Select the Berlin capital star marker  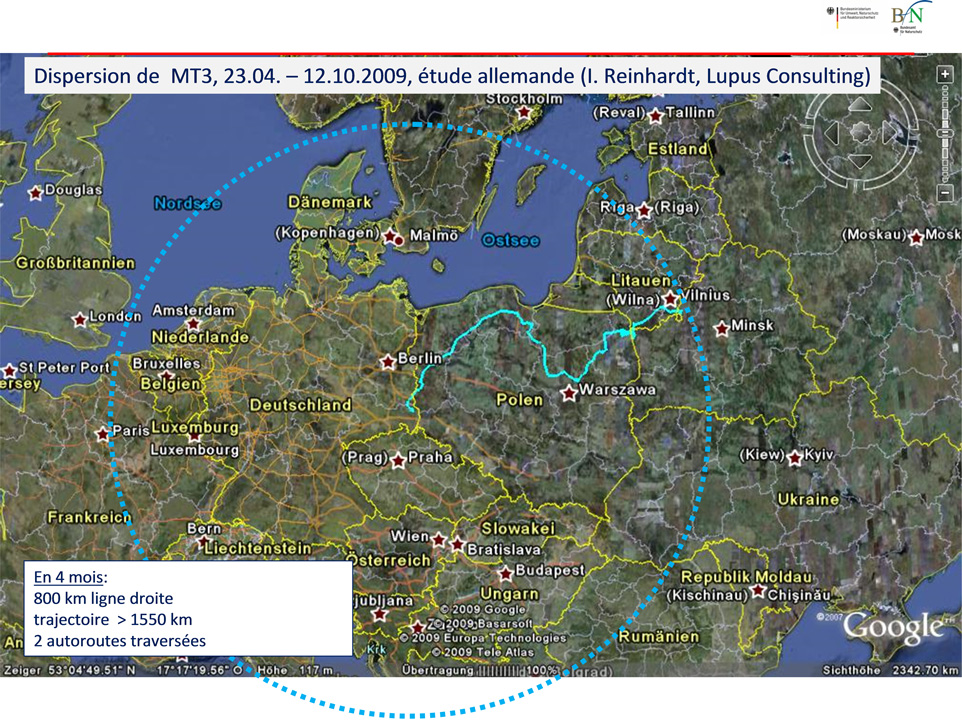click(388, 362)
